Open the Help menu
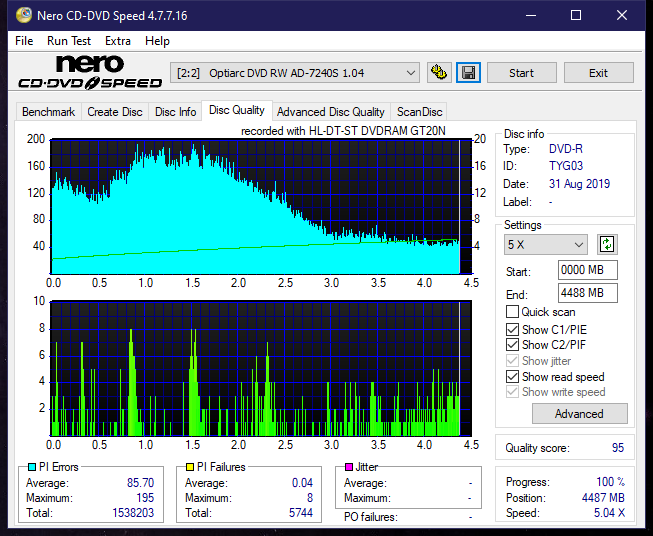This screenshot has height=536, width=653. click(157, 41)
